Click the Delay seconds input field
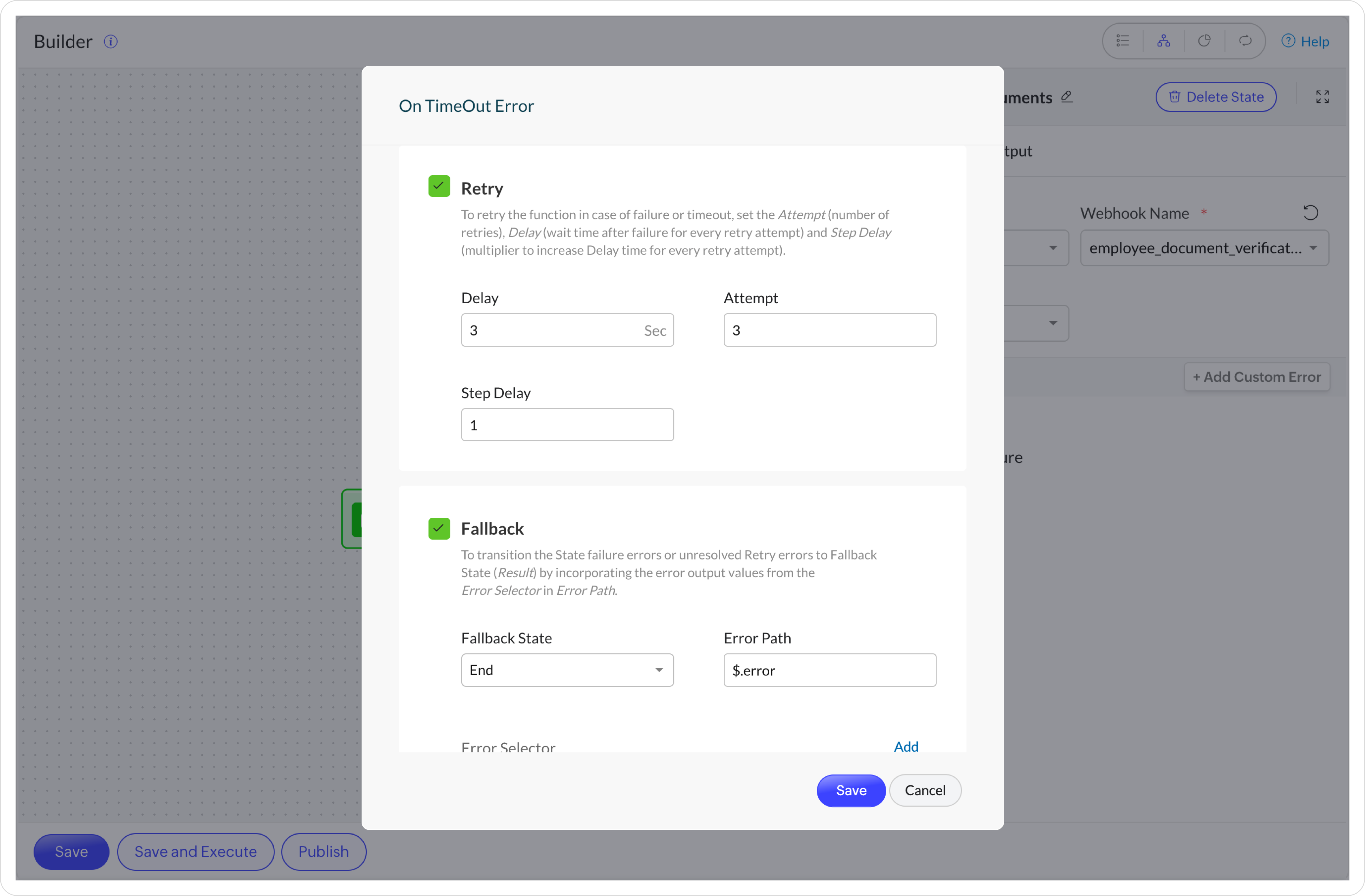This screenshot has width=1365, height=896. coord(551,330)
